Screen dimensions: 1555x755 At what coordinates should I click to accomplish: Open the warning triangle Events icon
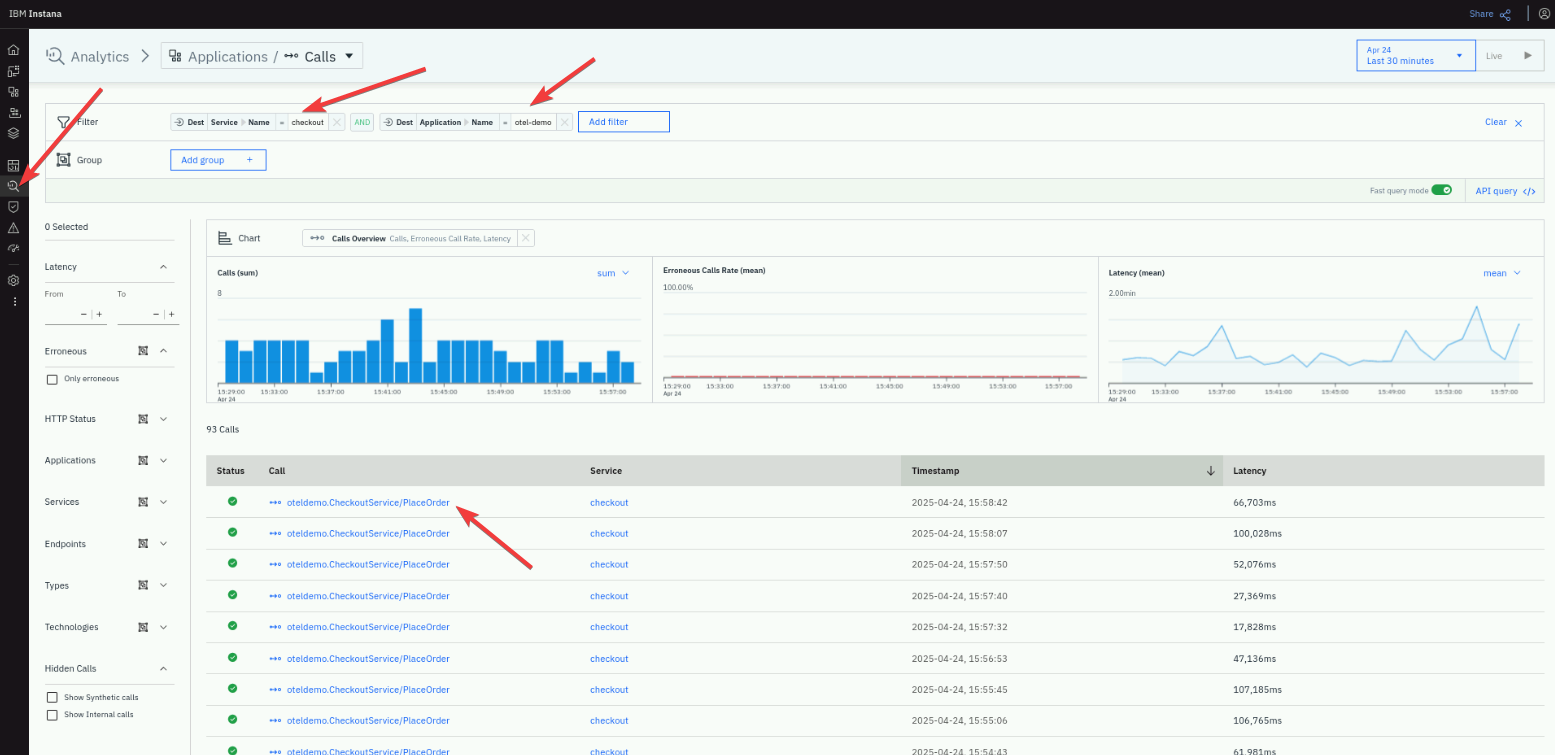point(14,228)
